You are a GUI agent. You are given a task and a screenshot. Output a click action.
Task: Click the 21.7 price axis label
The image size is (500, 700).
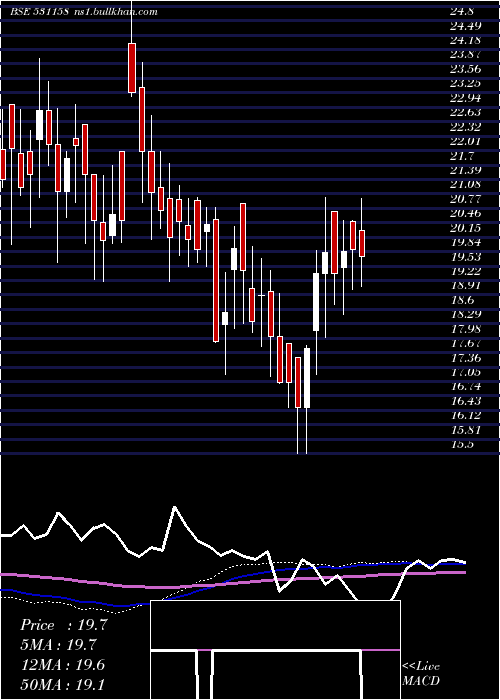(462, 156)
